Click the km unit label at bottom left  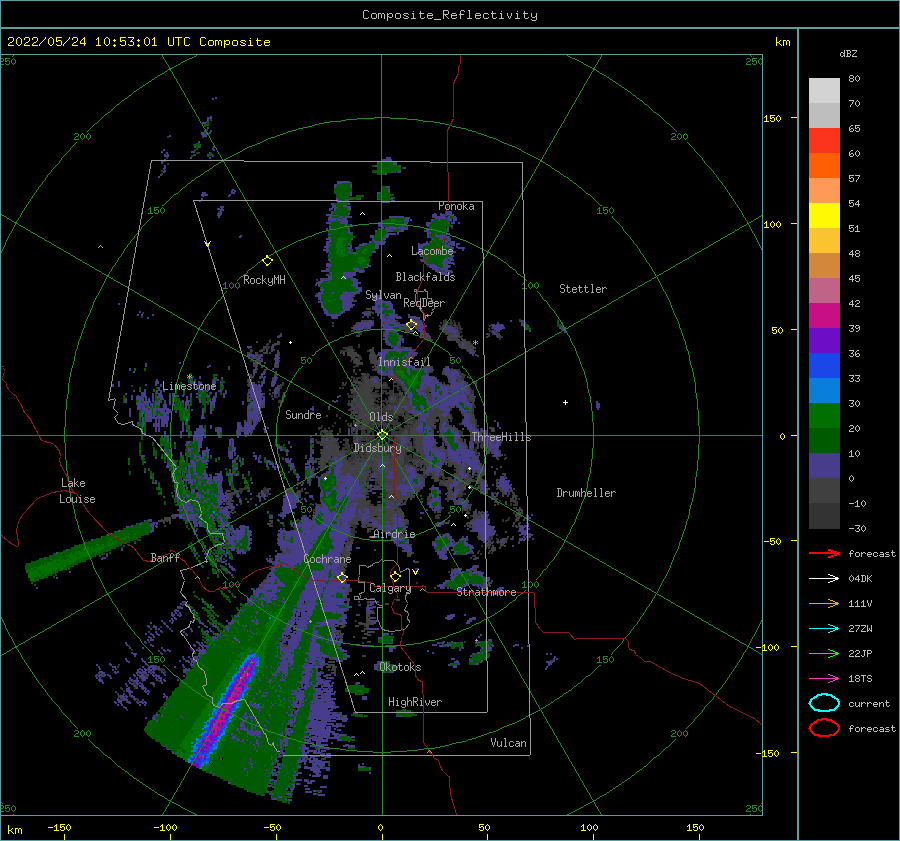[x=14, y=830]
